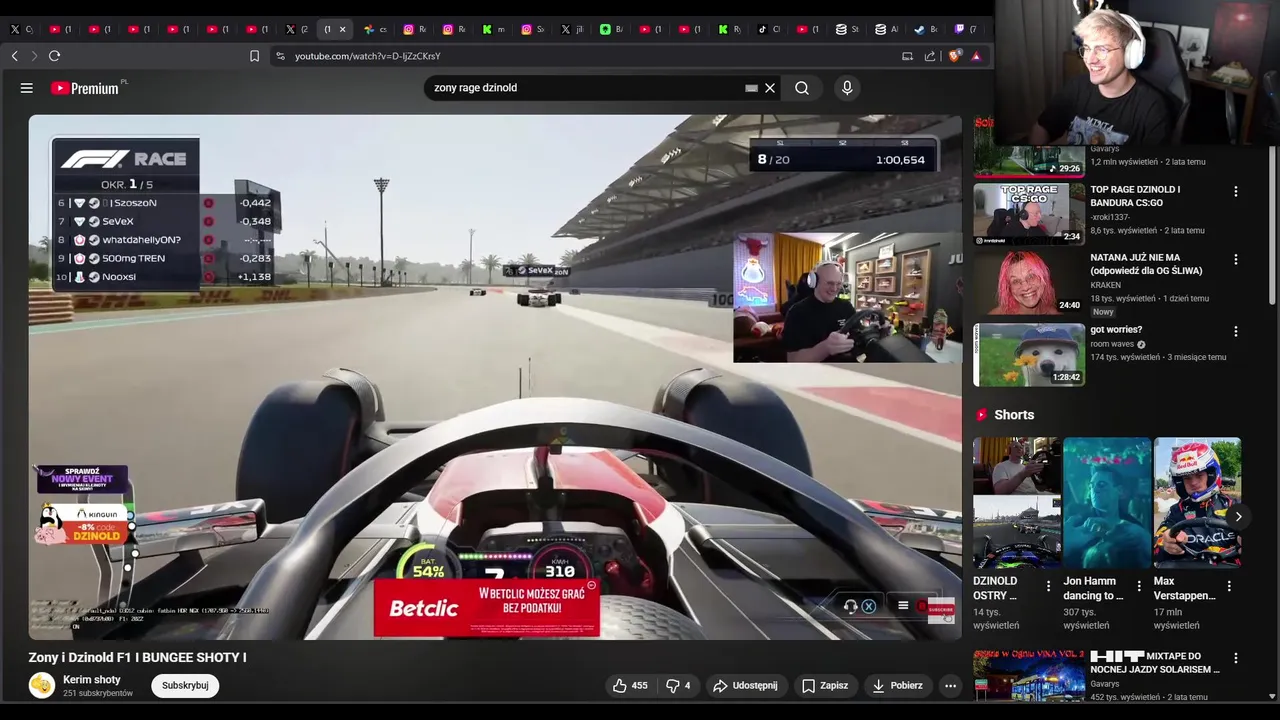This screenshot has width=1280, height=720.
Task: Switch to the first Instagram tab
Action: point(414,29)
